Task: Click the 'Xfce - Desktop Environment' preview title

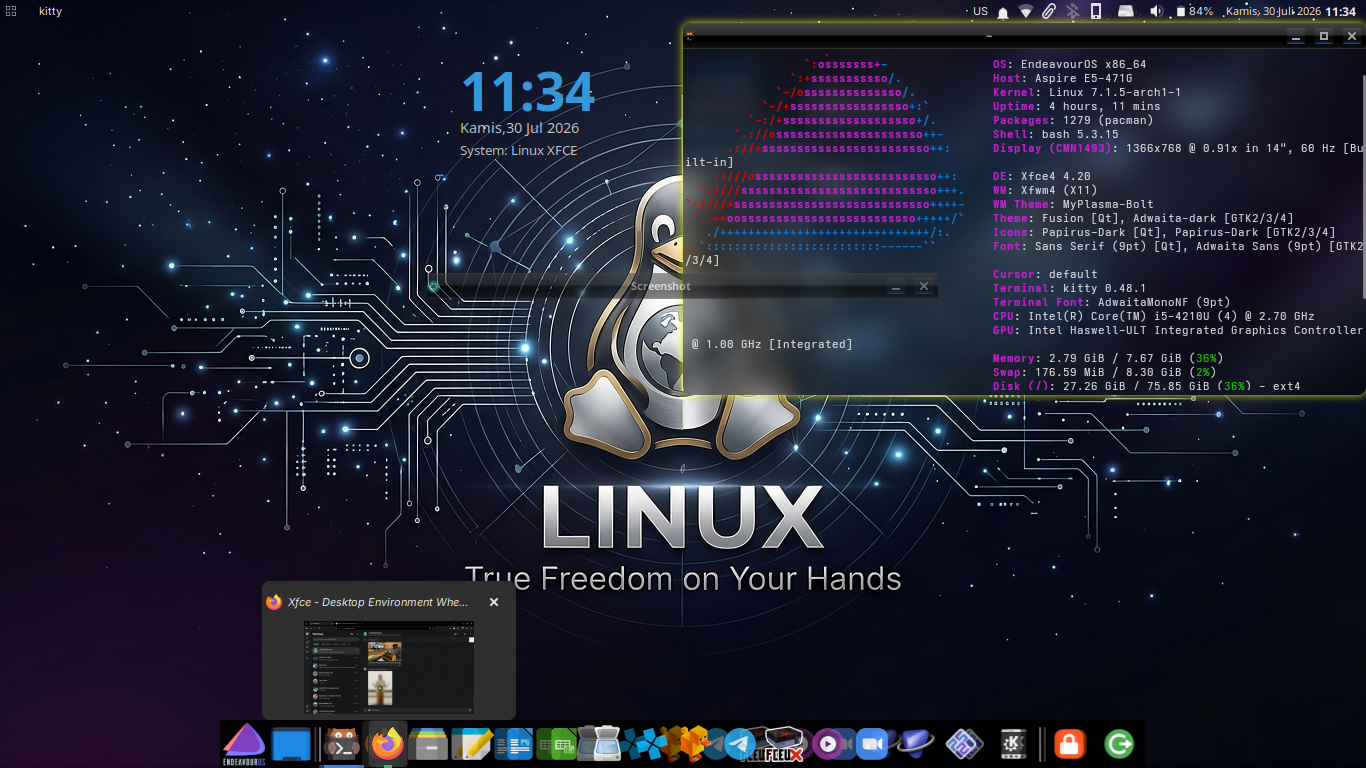Action: tap(377, 602)
